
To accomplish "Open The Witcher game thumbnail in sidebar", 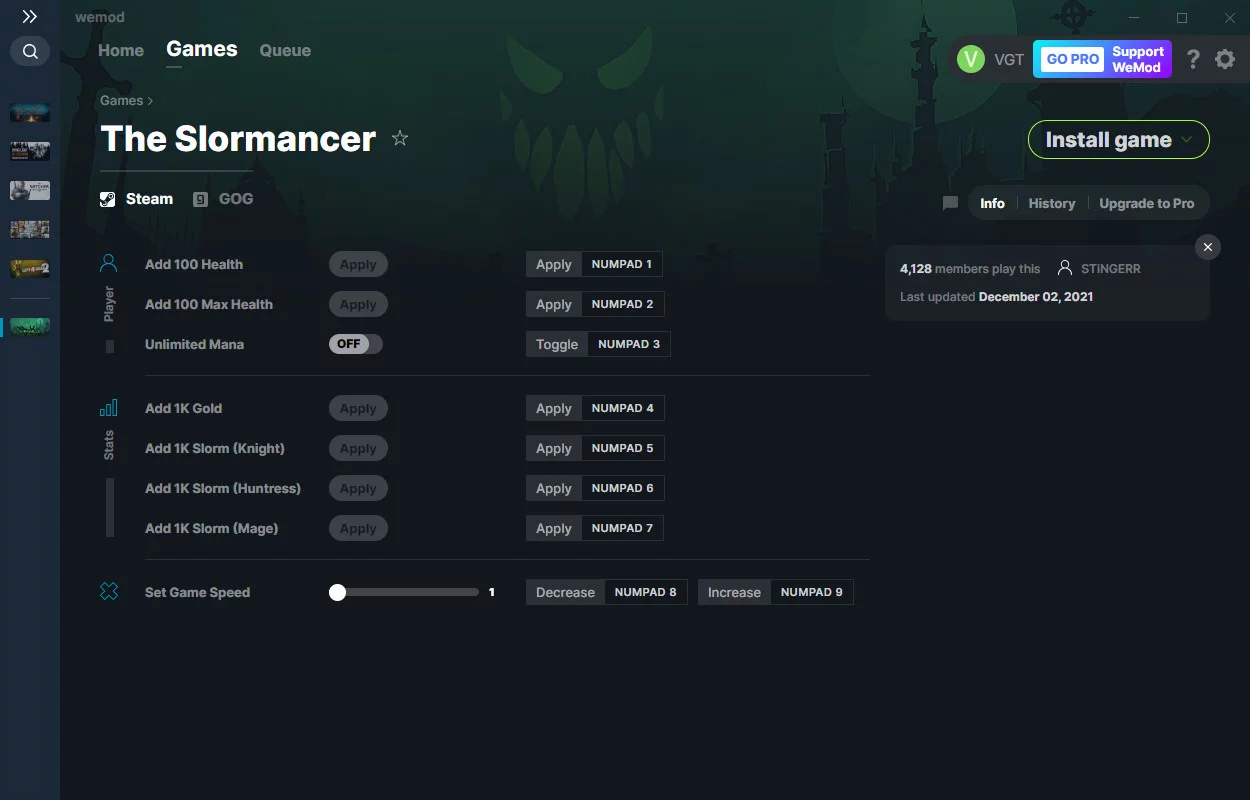I will [30, 190].
